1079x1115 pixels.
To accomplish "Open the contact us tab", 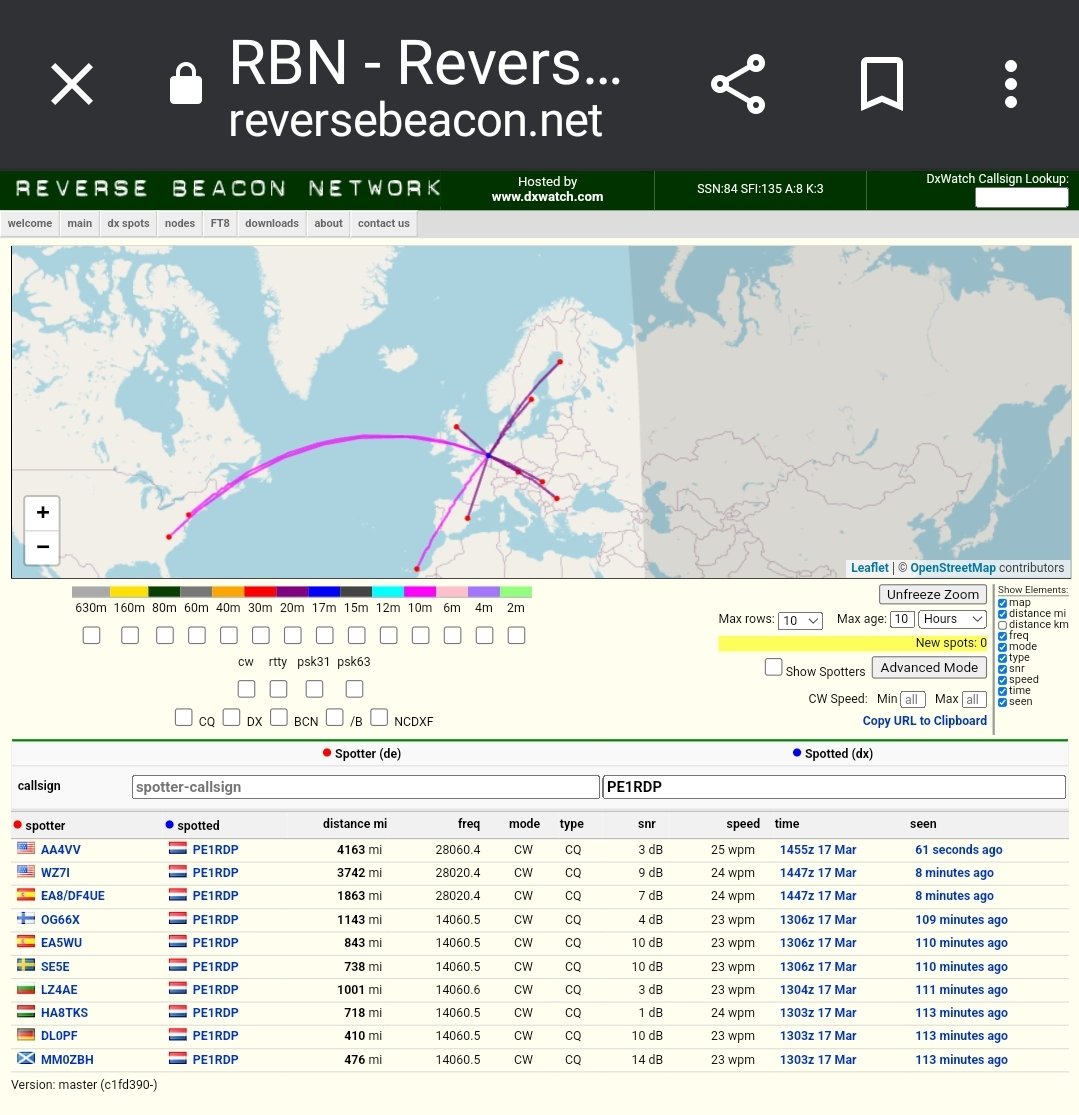I will click(x=383, y=223).
